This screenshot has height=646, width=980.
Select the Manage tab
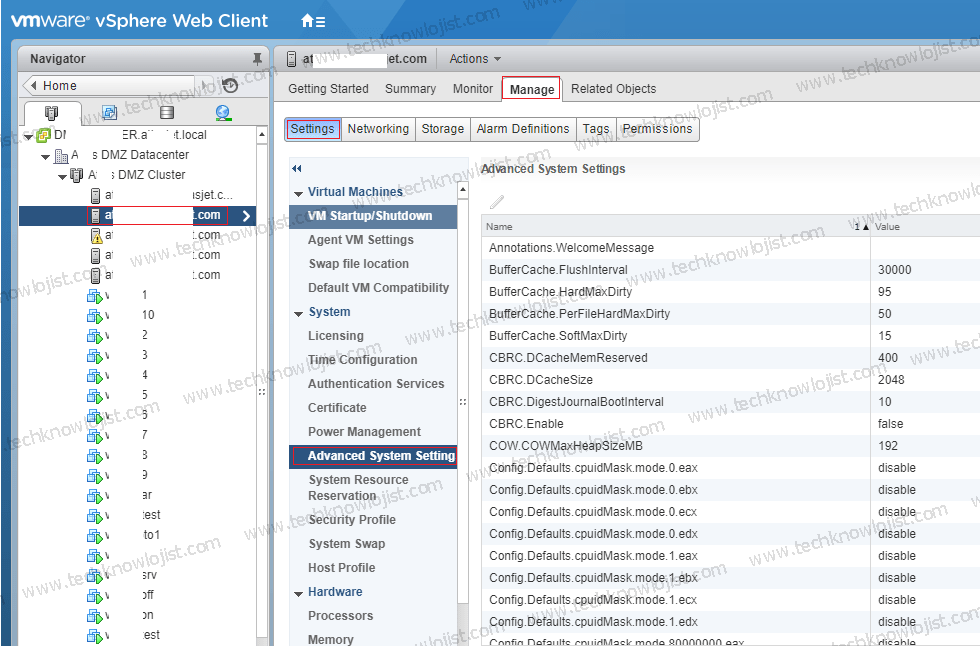point(531,89)
